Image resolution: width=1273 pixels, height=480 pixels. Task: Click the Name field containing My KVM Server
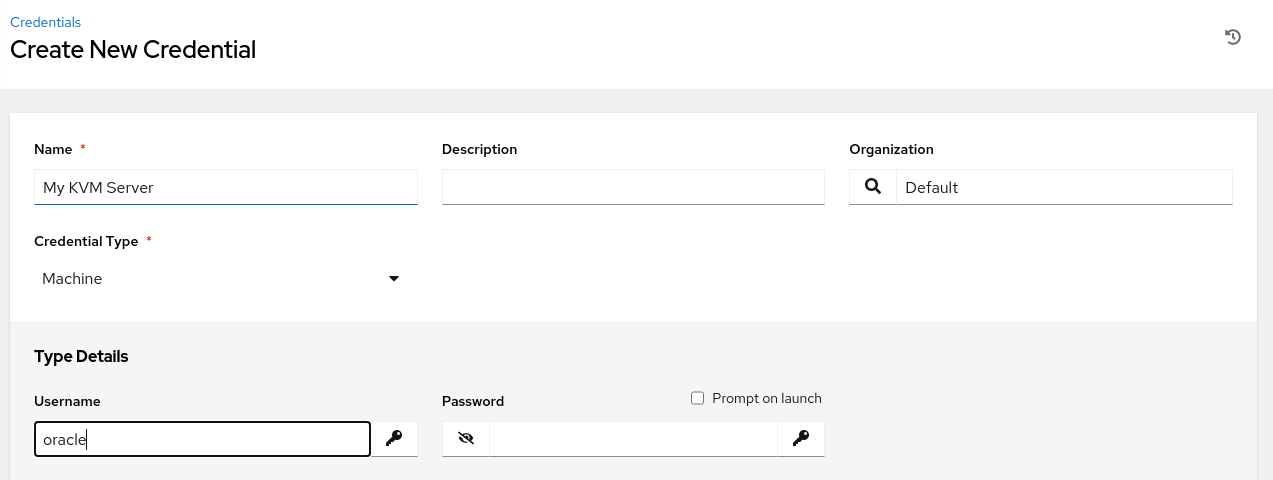tap(225, 187)
